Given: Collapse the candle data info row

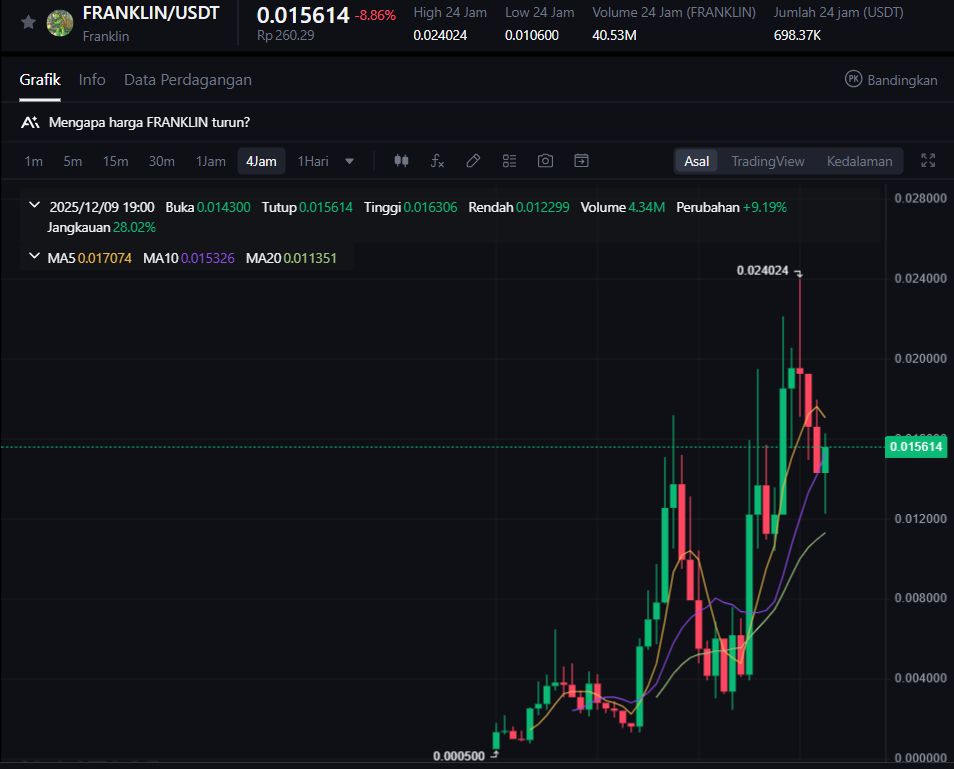Looking at the screenshot, I should (x=35, y=206).
